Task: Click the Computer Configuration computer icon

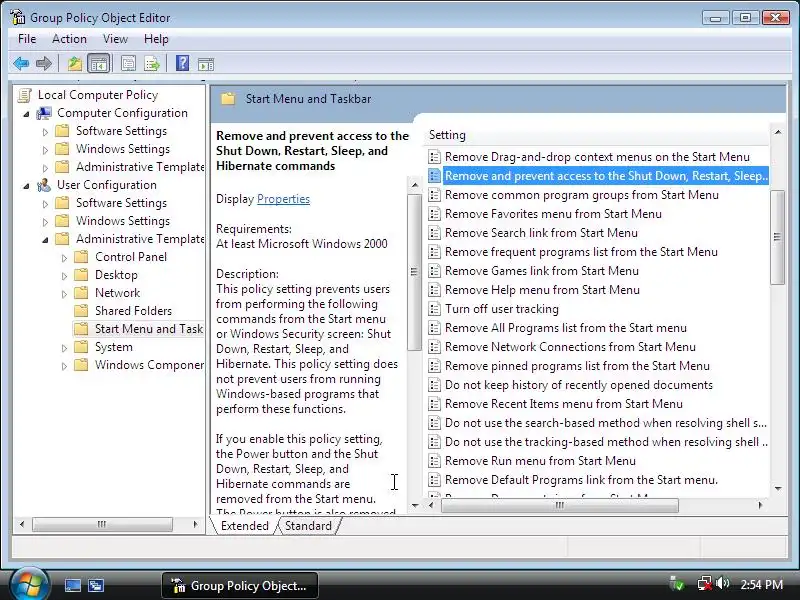Action: coord(44,113)
